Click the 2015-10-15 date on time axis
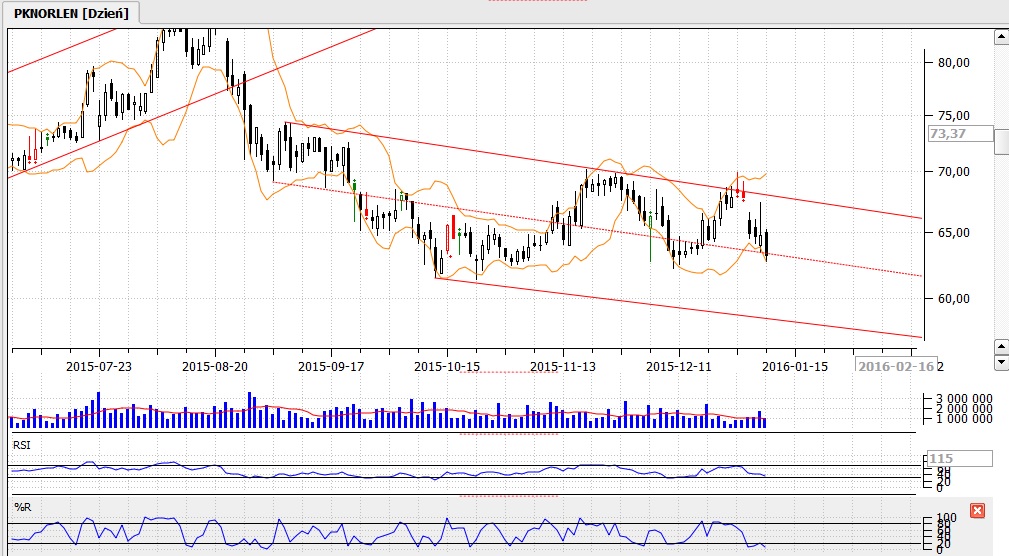1009x556 pixels. click(447, 366)
